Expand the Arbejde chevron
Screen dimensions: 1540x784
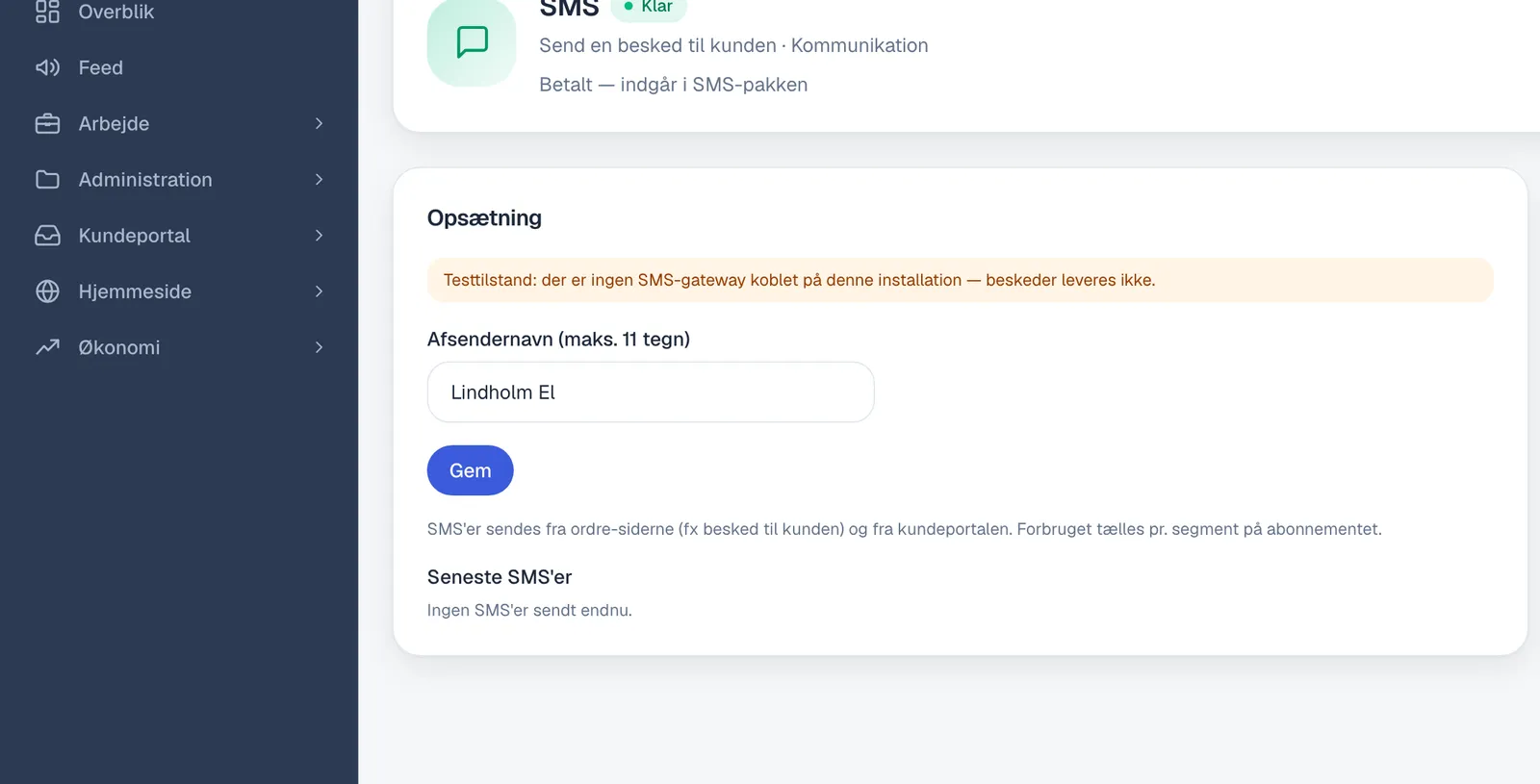tap(319, 123)
